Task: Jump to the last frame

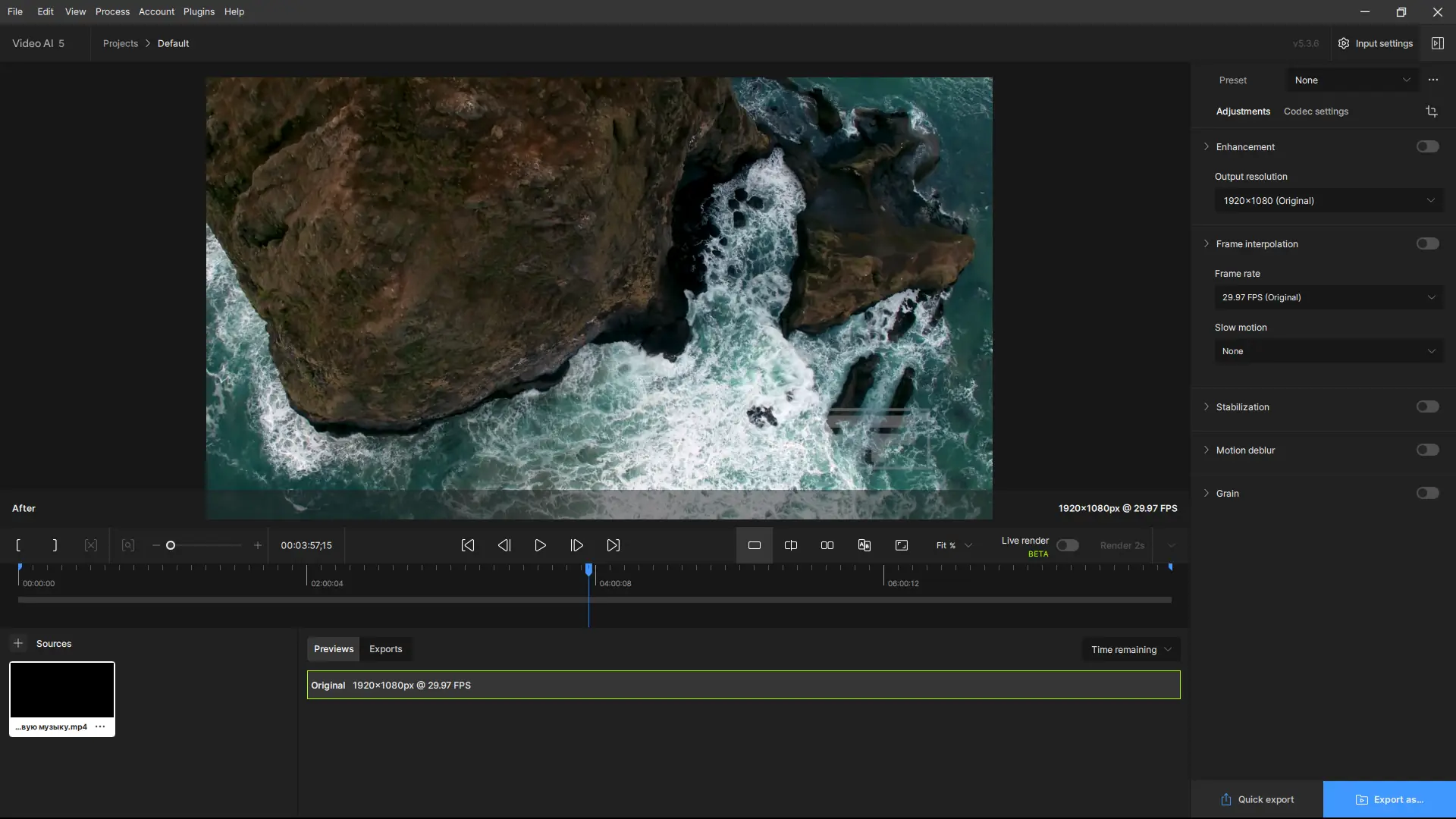Action: (613, 545)
